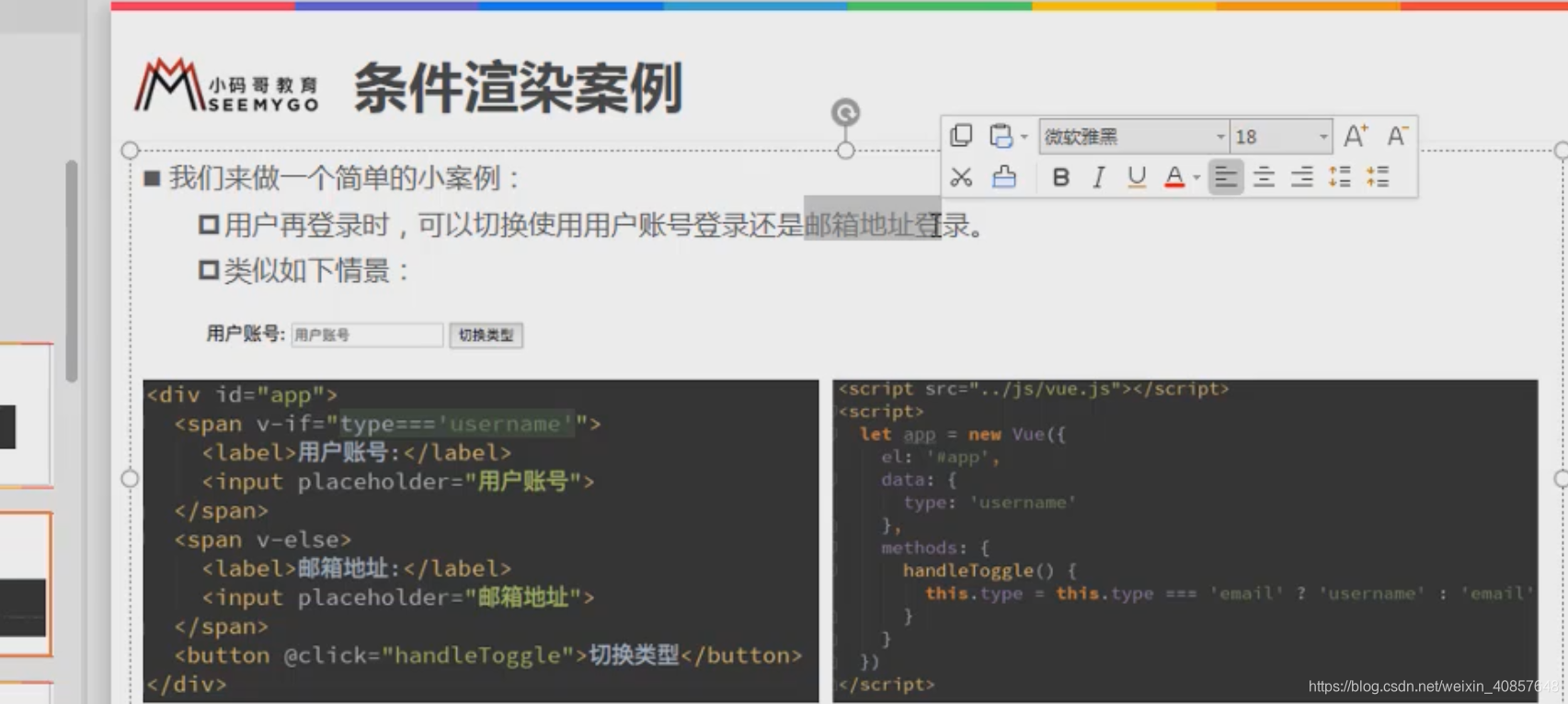Screen dimensions: 1568x704
Task: Click the Paste clipboard icon
Action: point(1001,136)
